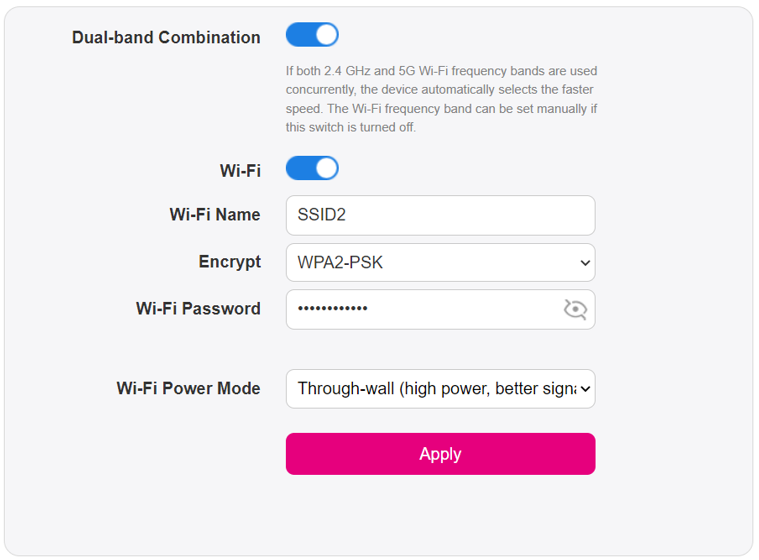The width and height of the screenshot is (759, 560).
Task: Click the SSID2 text in name box
Action: click(x=321, y=214)
